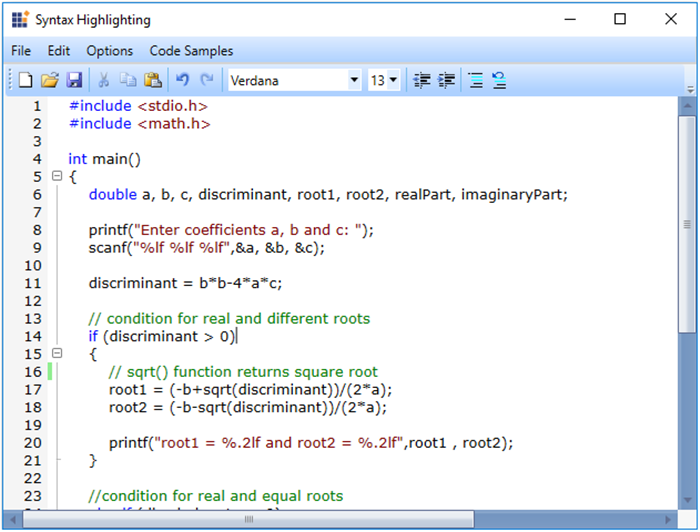Open the Verdana font dropdown
Viewport: 700px width, 532px height.
click(354, 80)
